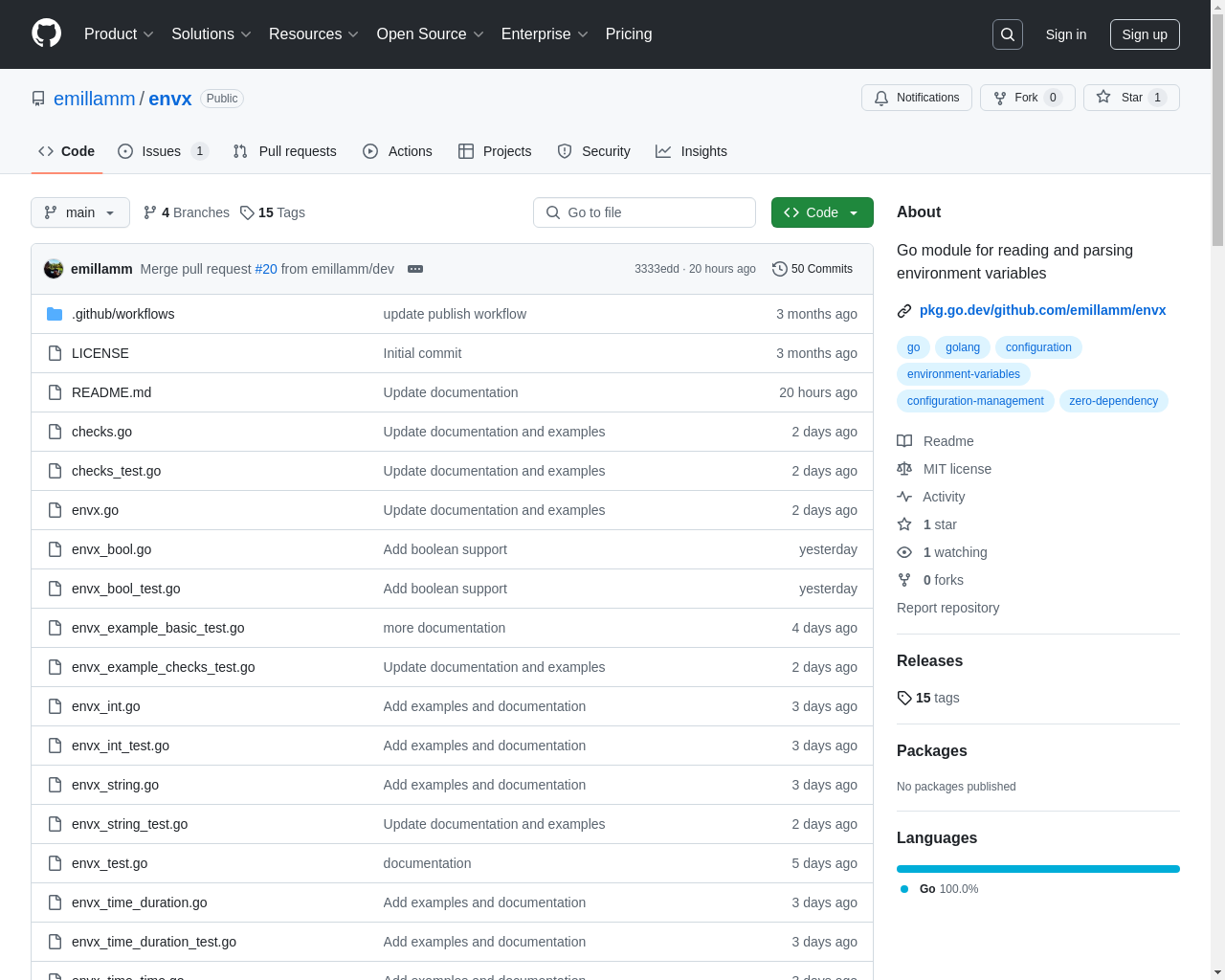
Task: Select the Code tab
Action: pyautogui.click(x=66, y=151)
